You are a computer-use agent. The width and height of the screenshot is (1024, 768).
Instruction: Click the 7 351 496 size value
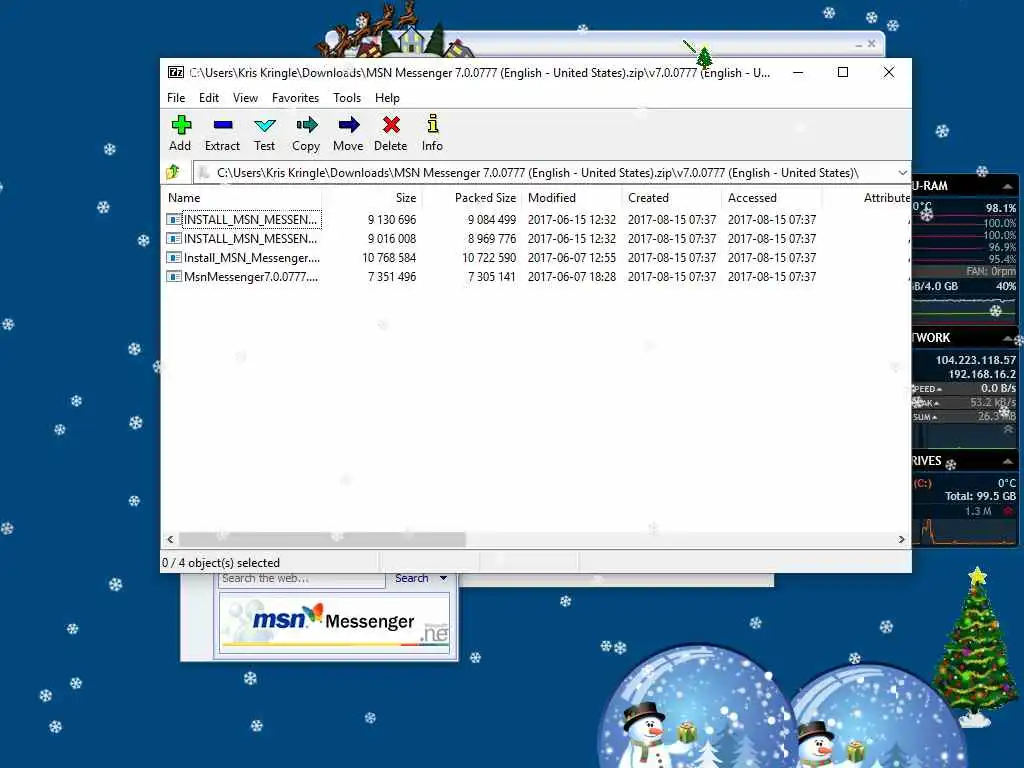[x=392, y=277]
